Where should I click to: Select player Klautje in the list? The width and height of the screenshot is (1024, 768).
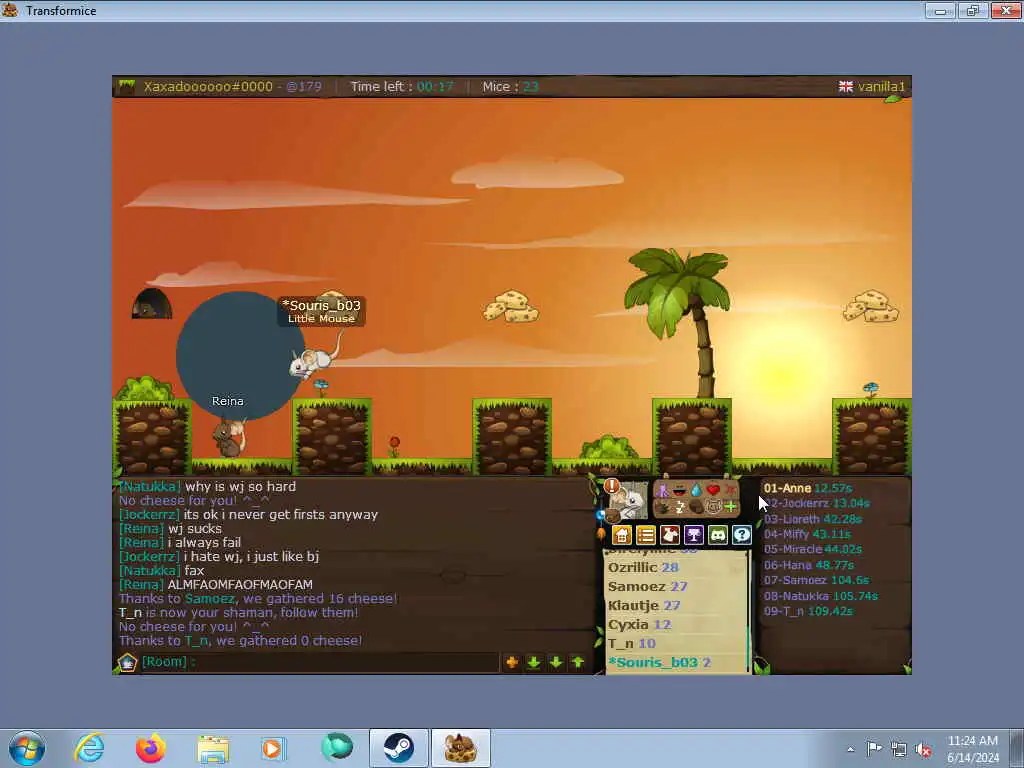pos(644,605)
